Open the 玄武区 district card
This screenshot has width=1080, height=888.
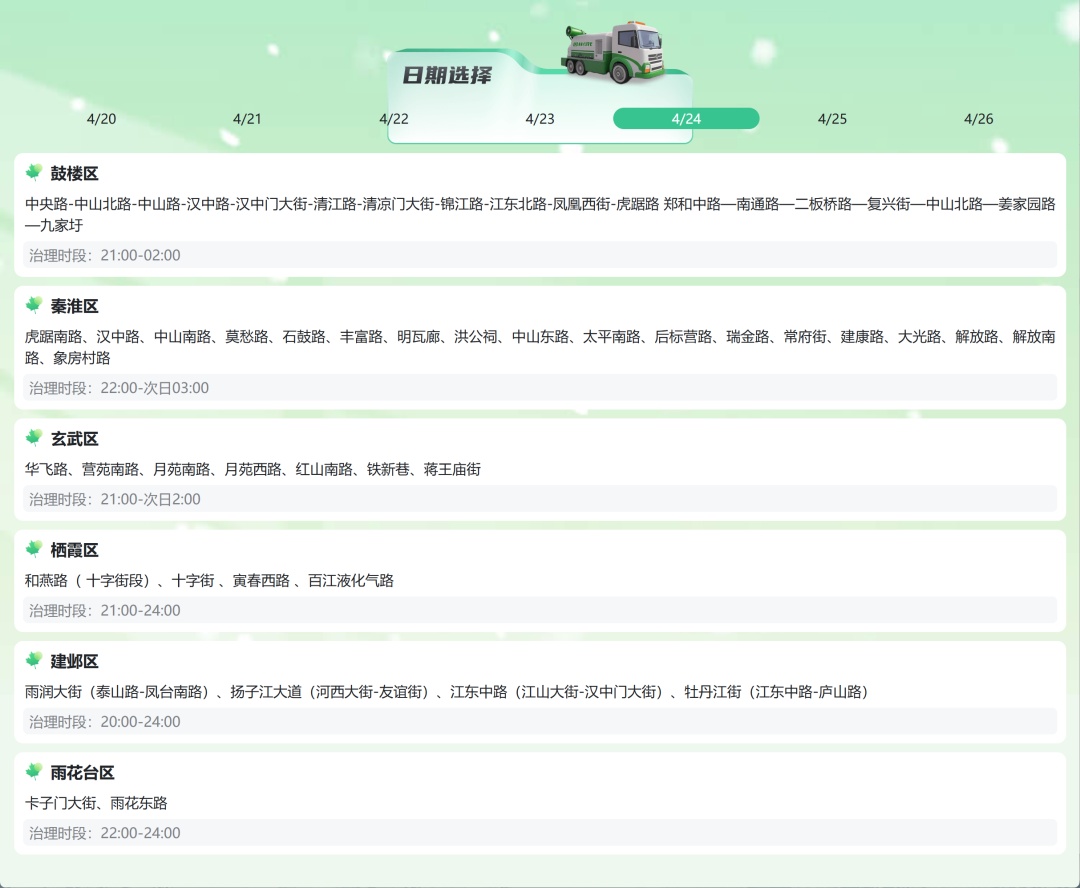point(540,468)
